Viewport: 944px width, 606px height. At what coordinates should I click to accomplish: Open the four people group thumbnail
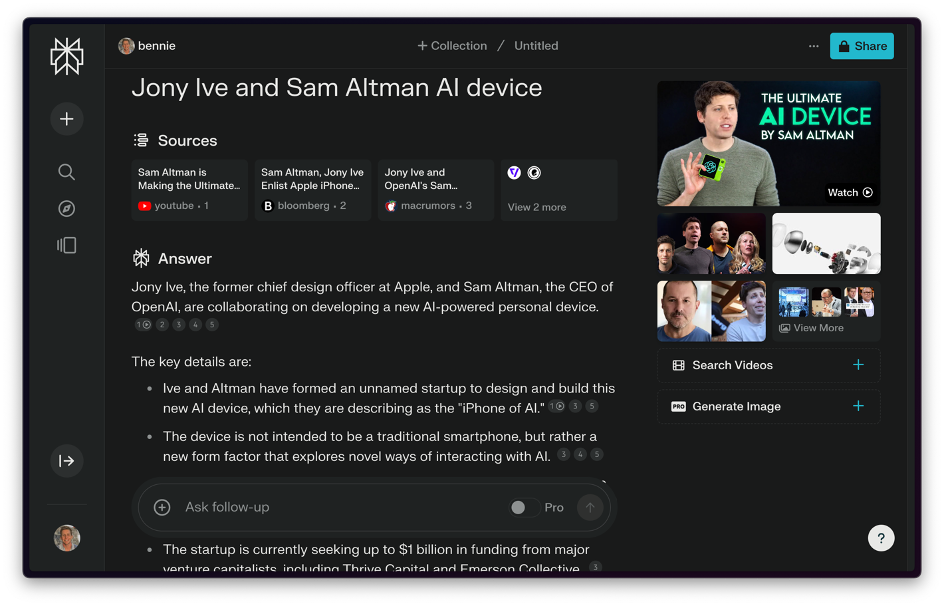[711, 244]
